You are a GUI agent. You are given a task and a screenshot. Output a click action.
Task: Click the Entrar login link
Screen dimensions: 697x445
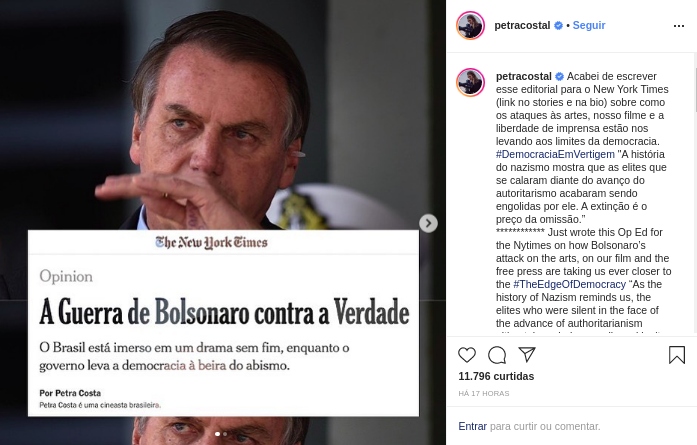pyautogui.click(x=472, y=426)
